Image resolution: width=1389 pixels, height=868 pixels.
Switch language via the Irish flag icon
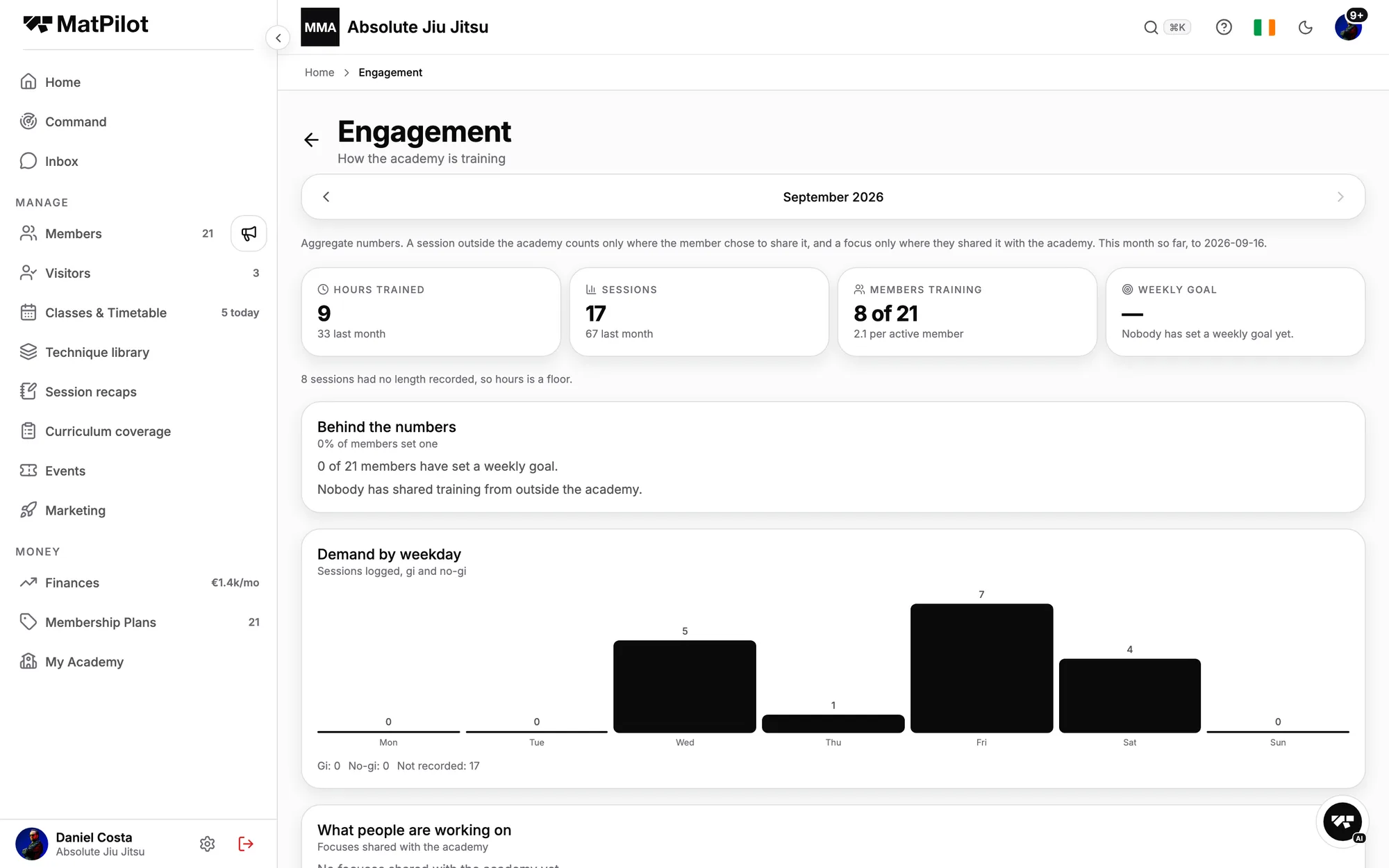[1264, 27]
